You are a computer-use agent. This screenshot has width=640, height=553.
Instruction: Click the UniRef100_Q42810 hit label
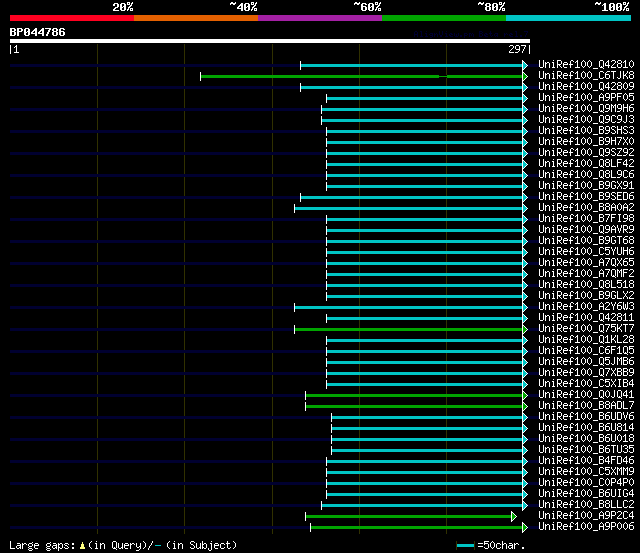tap(586, 64)
